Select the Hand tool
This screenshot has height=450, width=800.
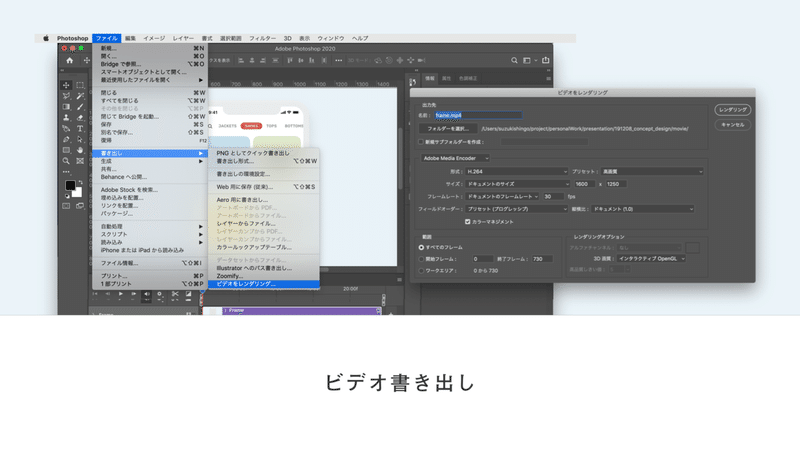click(x=80, y=150)
